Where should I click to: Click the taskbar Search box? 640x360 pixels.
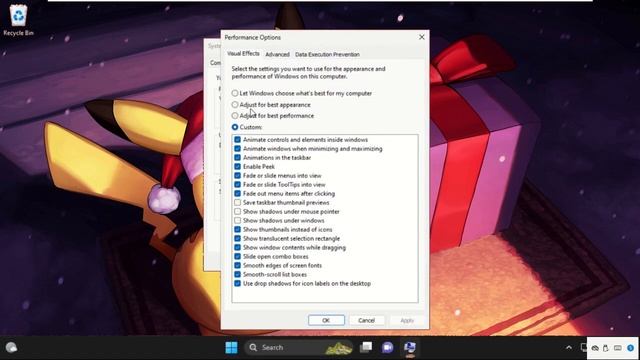click(299, 347)
